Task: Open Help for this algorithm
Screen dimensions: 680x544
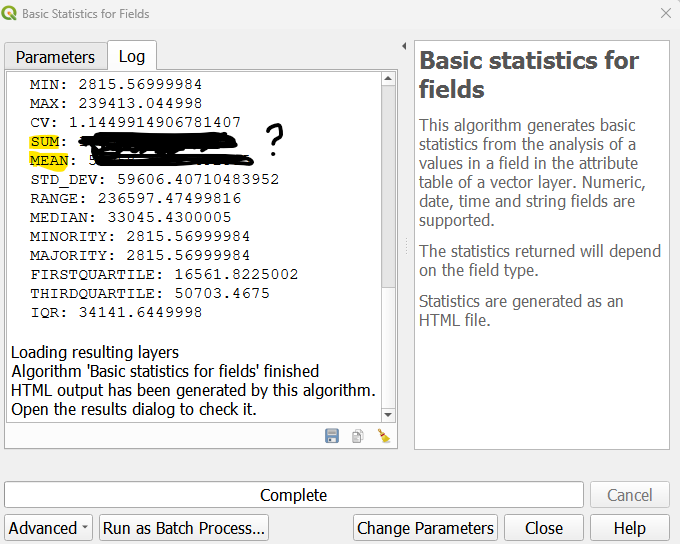Action: 629,528
